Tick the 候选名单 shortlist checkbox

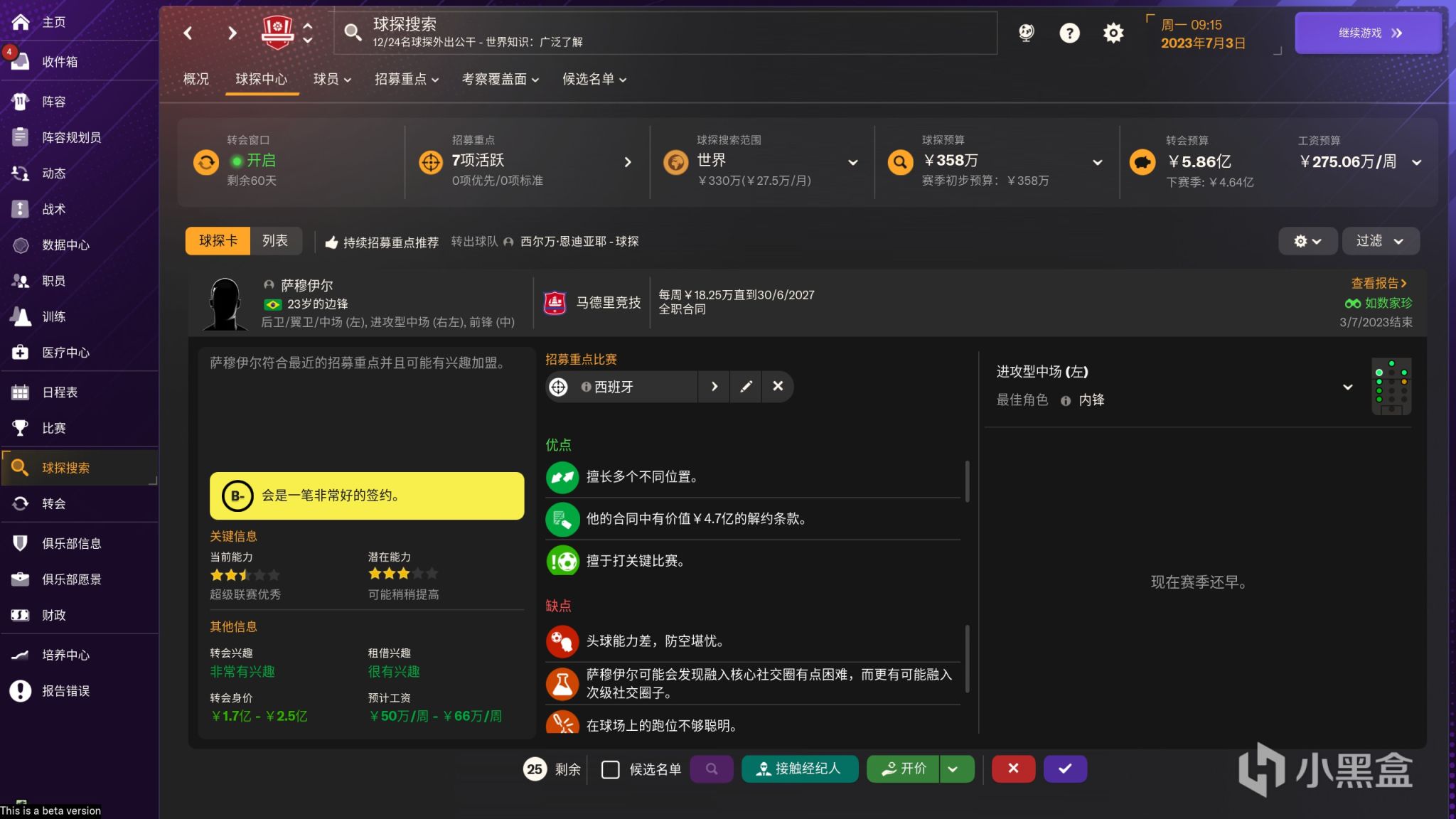(x=610, y=769)
